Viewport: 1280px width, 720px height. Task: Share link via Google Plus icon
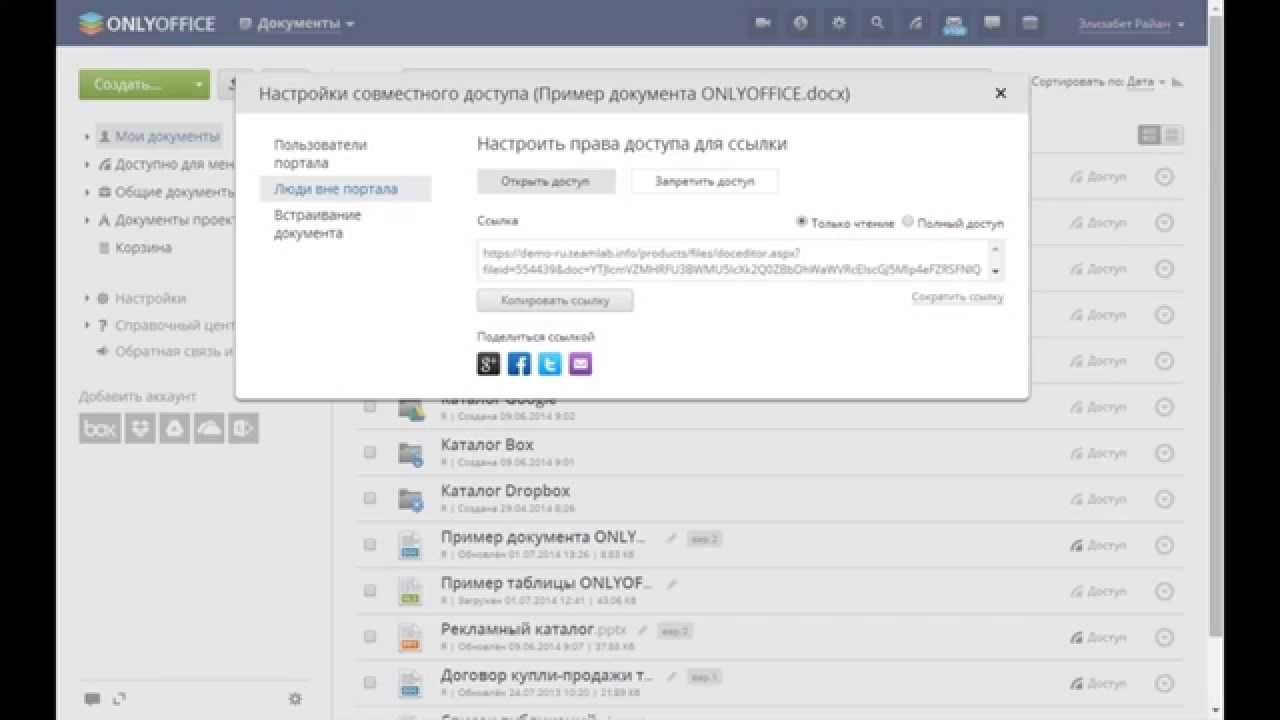pos(489,364)
